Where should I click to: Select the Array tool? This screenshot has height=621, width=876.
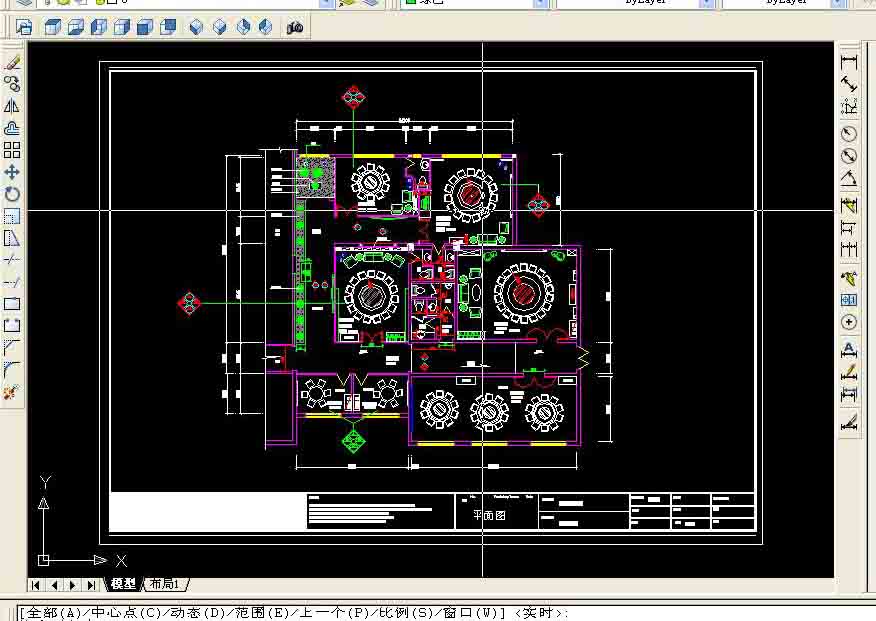click(12, 150)
